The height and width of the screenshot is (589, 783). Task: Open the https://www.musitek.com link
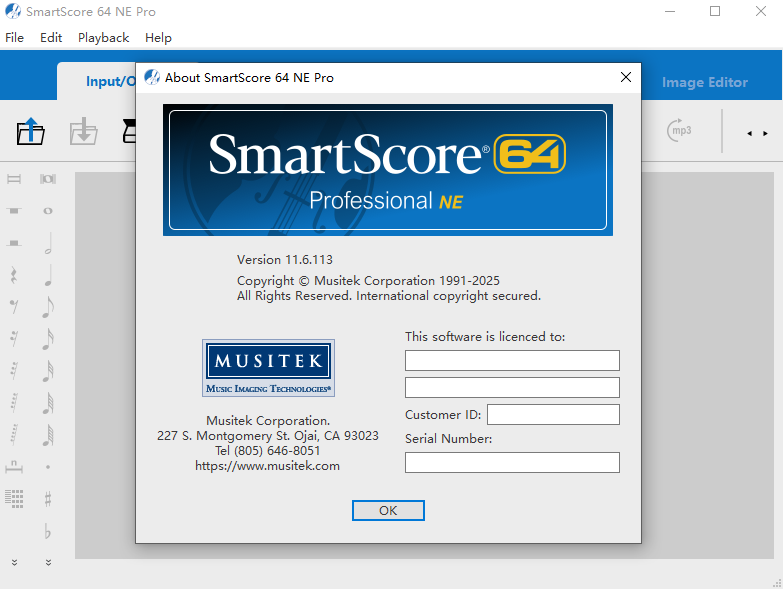point(267,466)
